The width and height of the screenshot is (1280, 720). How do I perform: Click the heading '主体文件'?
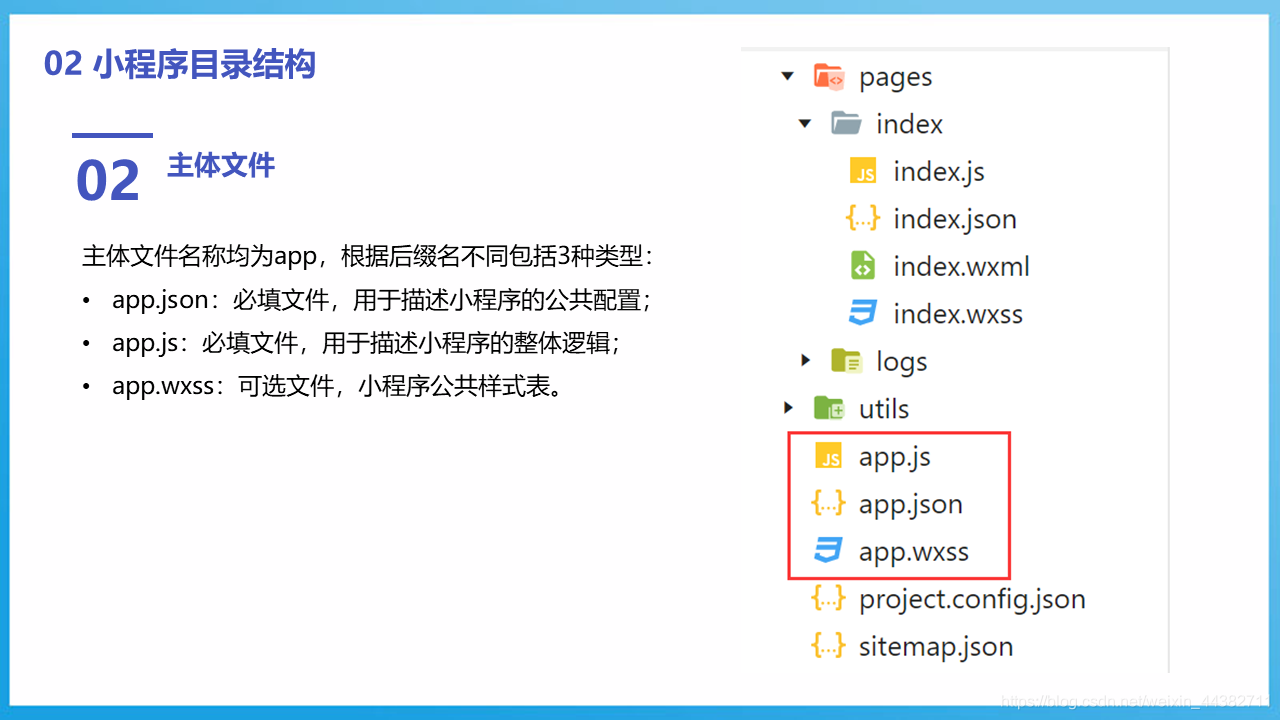point(221,165)
